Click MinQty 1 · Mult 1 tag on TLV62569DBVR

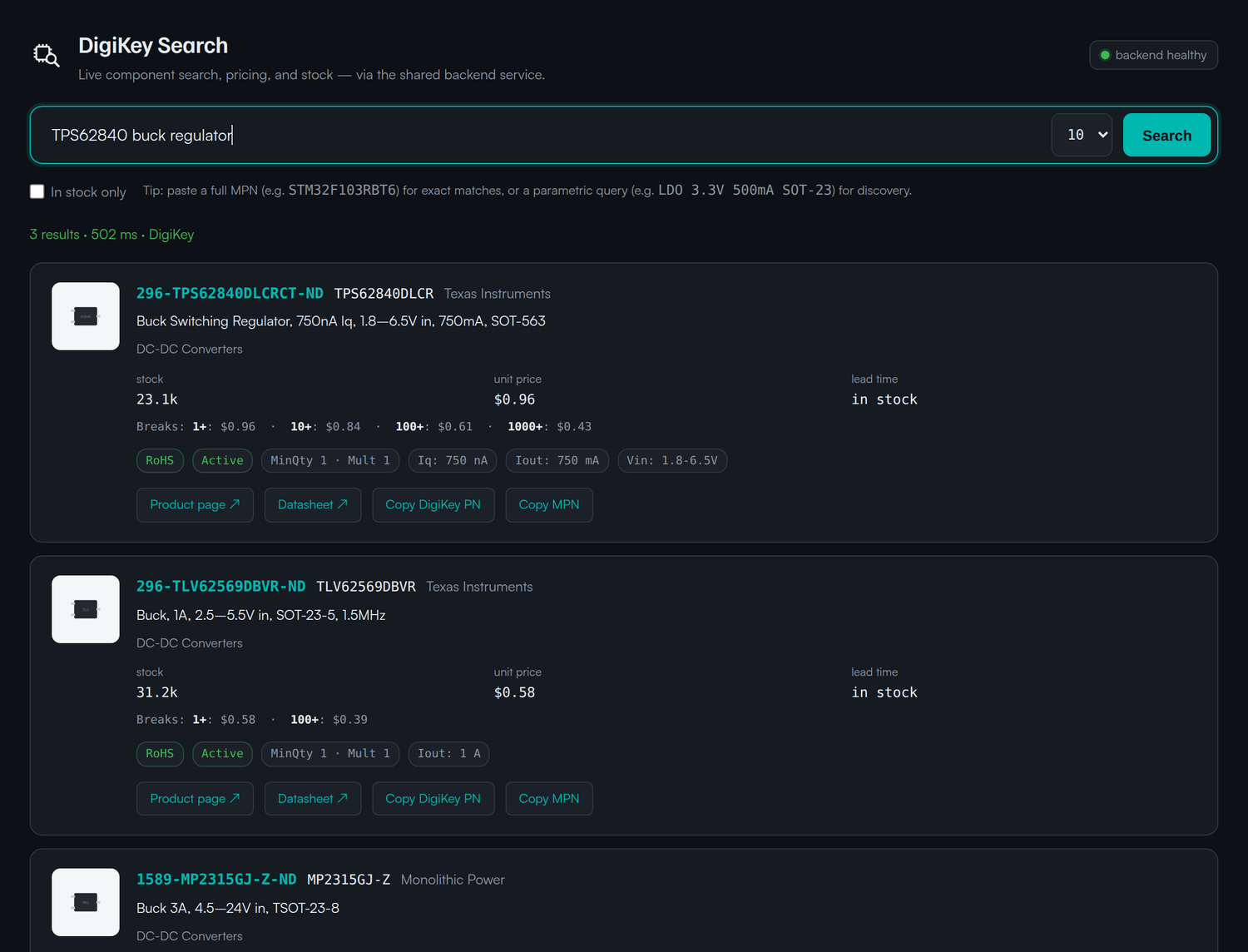click(x=330, y=753)
